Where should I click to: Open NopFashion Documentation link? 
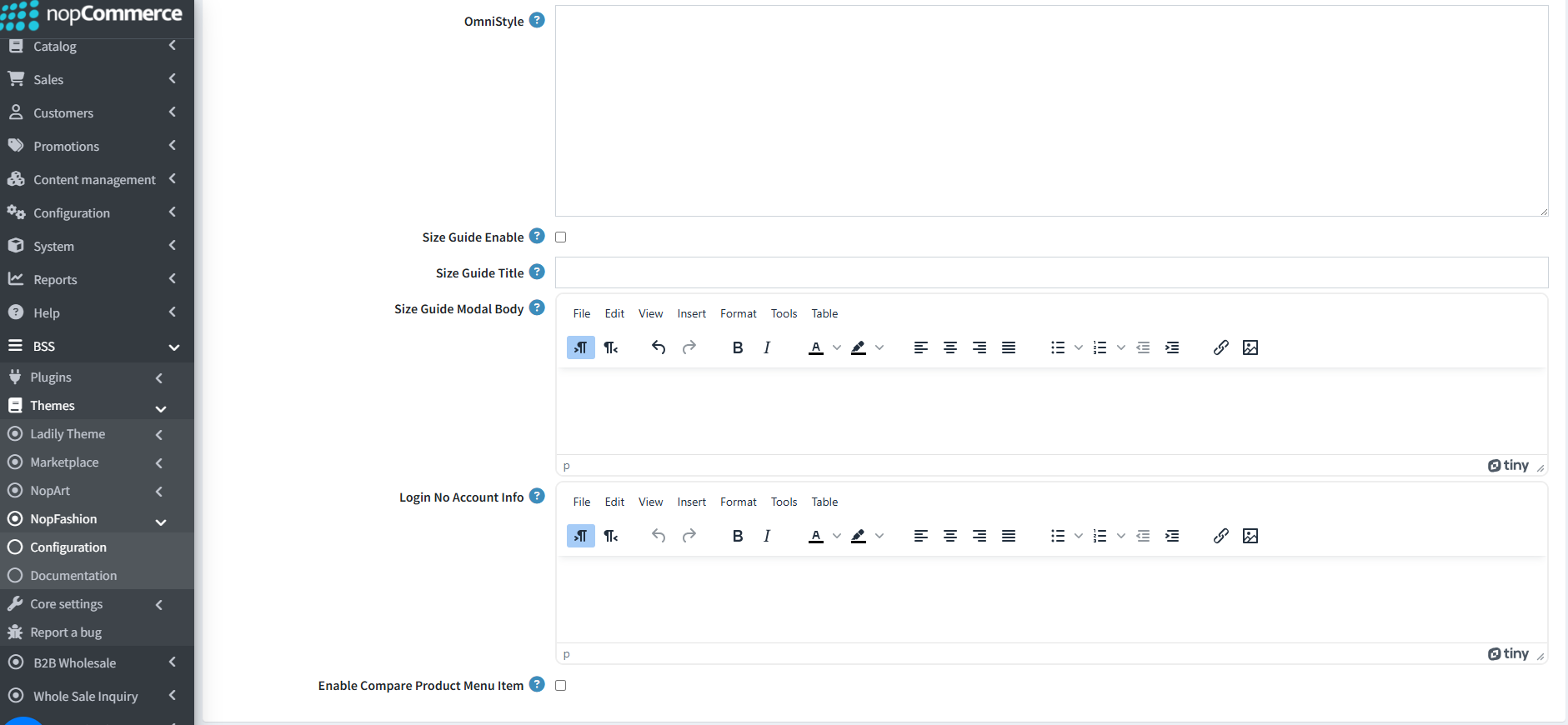(x=73, y=576)
